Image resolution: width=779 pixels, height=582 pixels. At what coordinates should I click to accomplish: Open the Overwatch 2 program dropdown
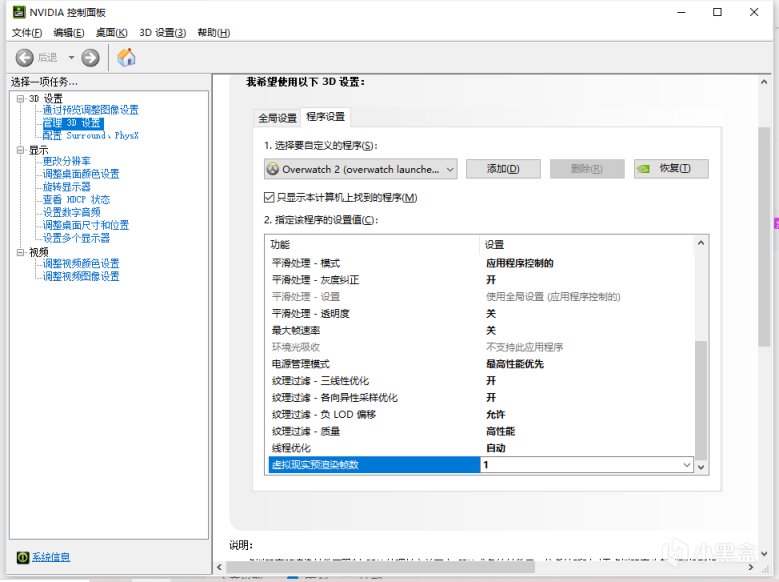tap(361, 169)
